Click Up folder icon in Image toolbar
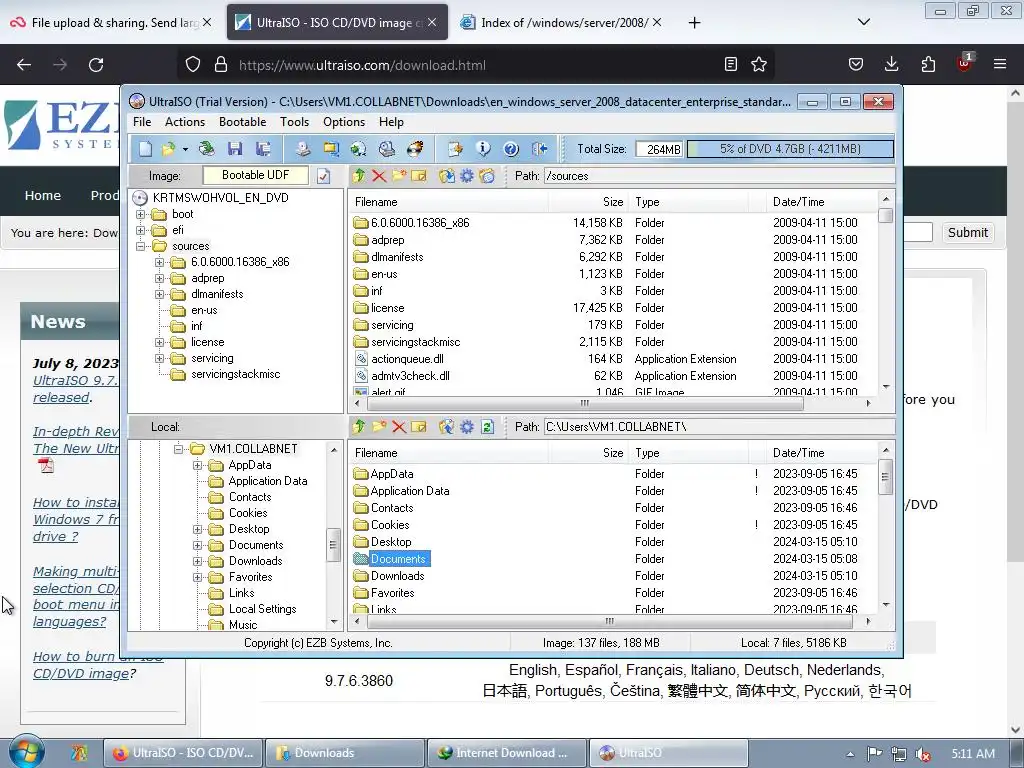The height and width of the screenshot is (768, 1024). [359, 176]
